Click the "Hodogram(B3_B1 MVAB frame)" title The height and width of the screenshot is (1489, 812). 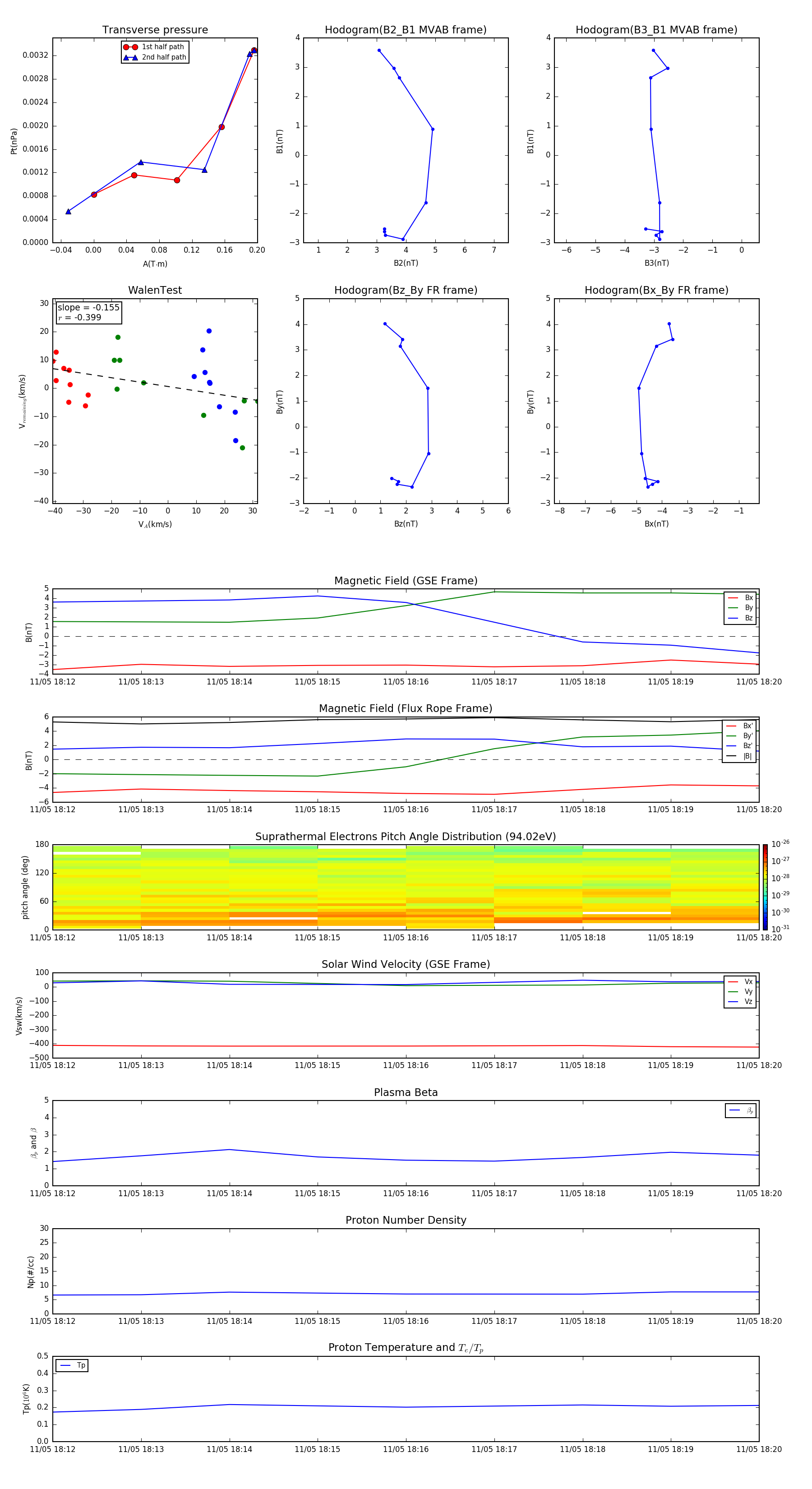click(x=656, y=30)
